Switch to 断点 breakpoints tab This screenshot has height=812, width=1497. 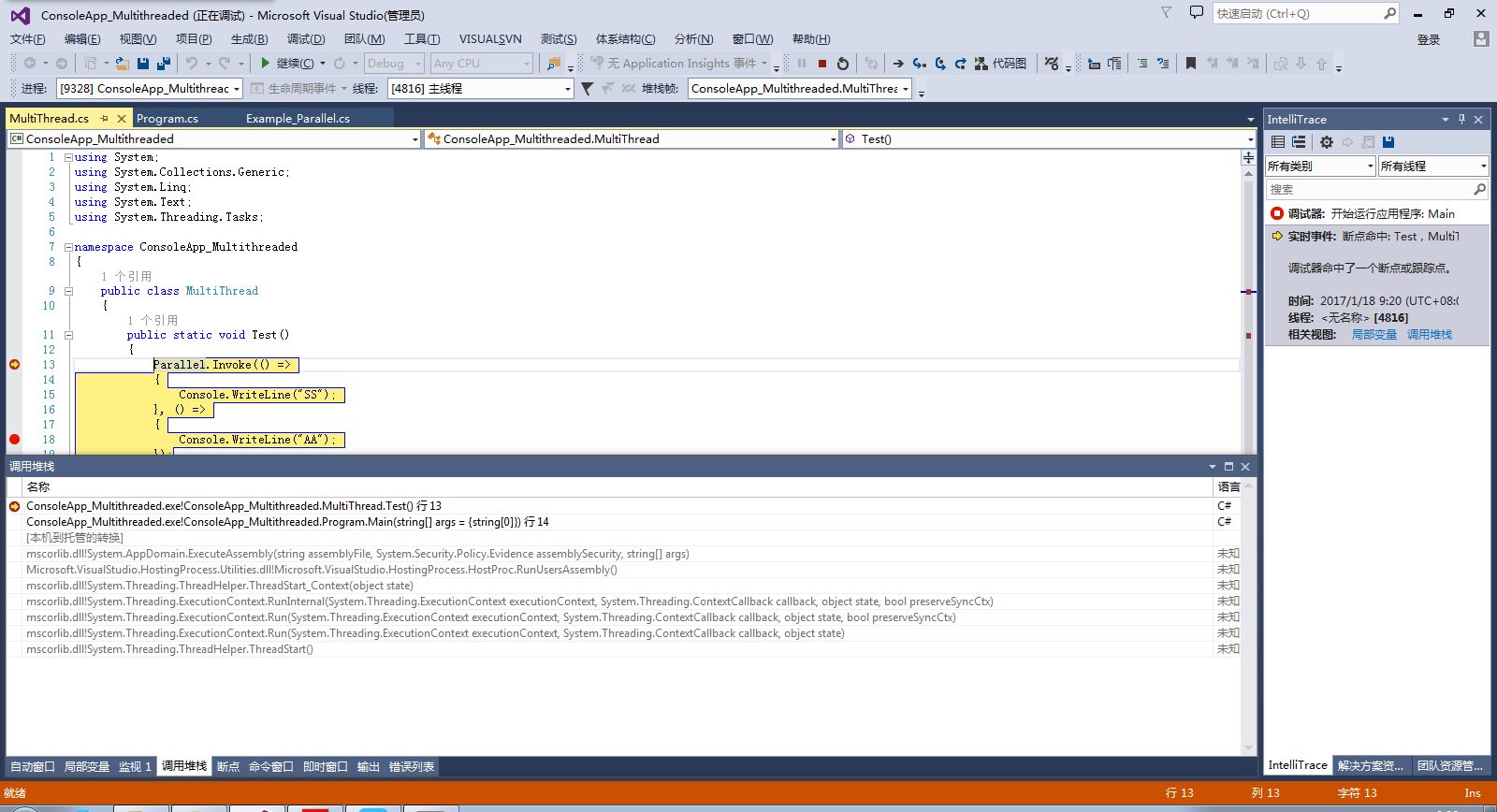click(228, 766)
